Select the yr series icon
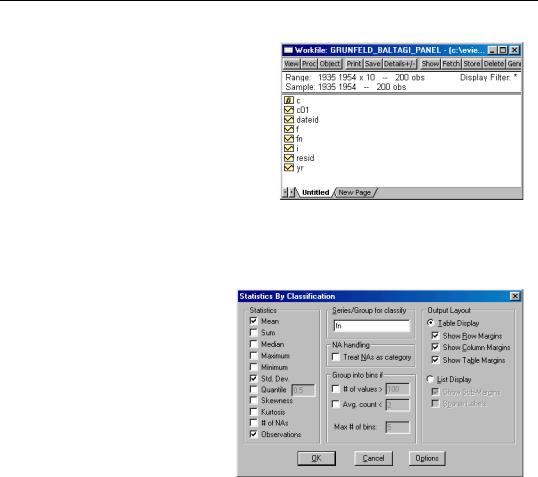This screenshot has width=538, height=477. (289, 167)
